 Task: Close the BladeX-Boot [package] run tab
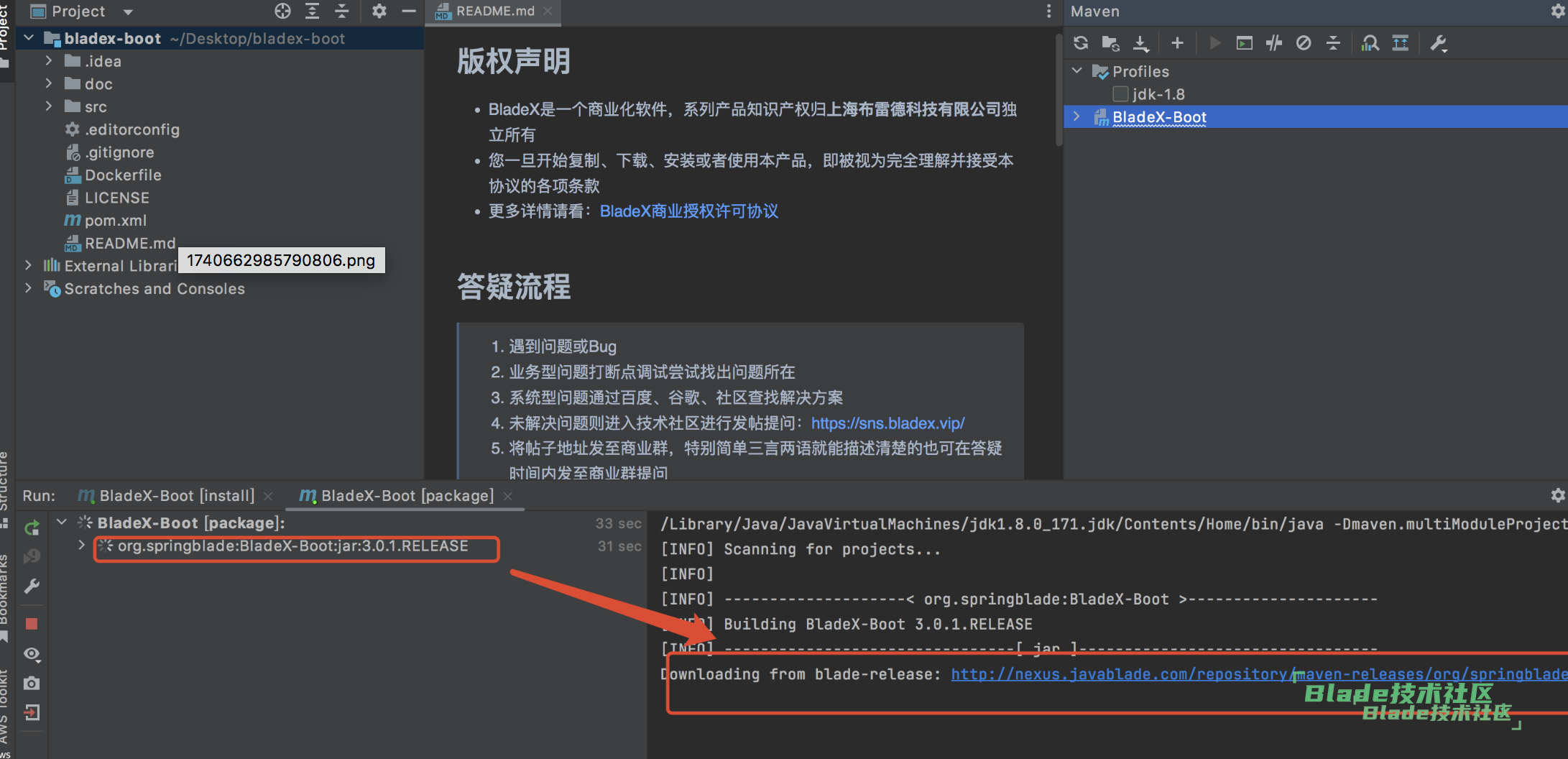508,496
